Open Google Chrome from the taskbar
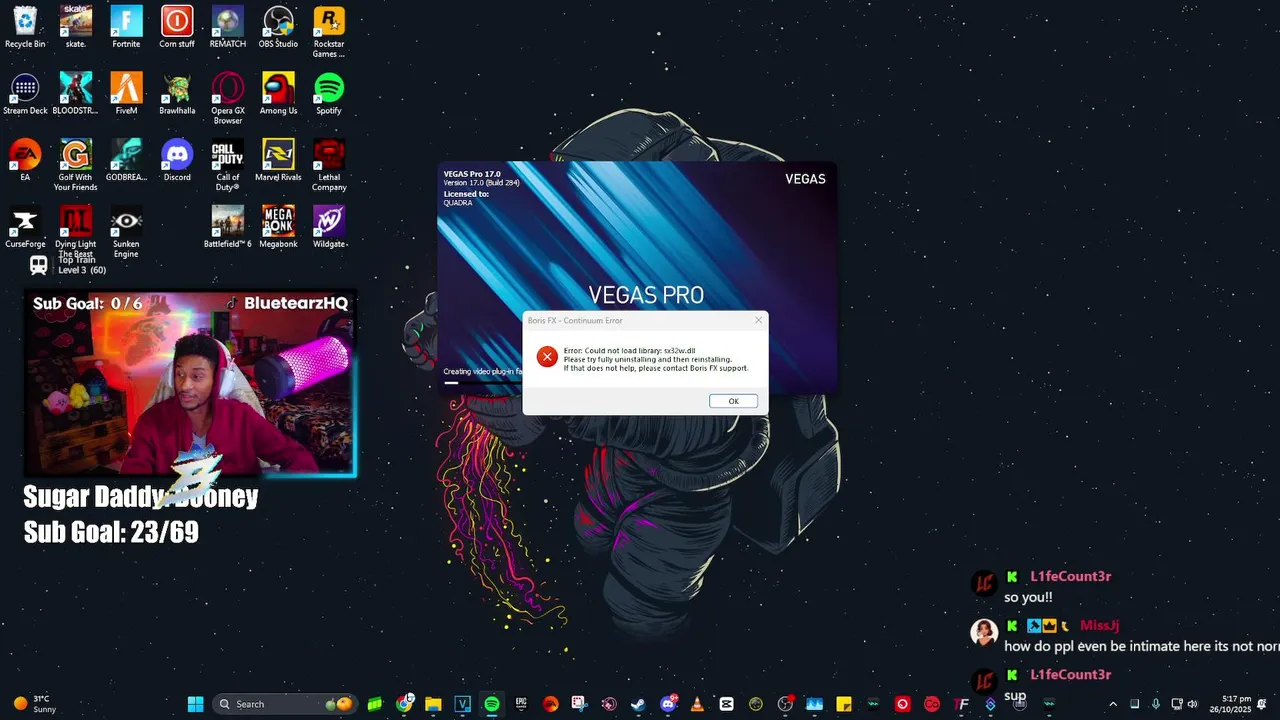The height and width of the screenshot is (720, 1280). (x=404, y=704)
